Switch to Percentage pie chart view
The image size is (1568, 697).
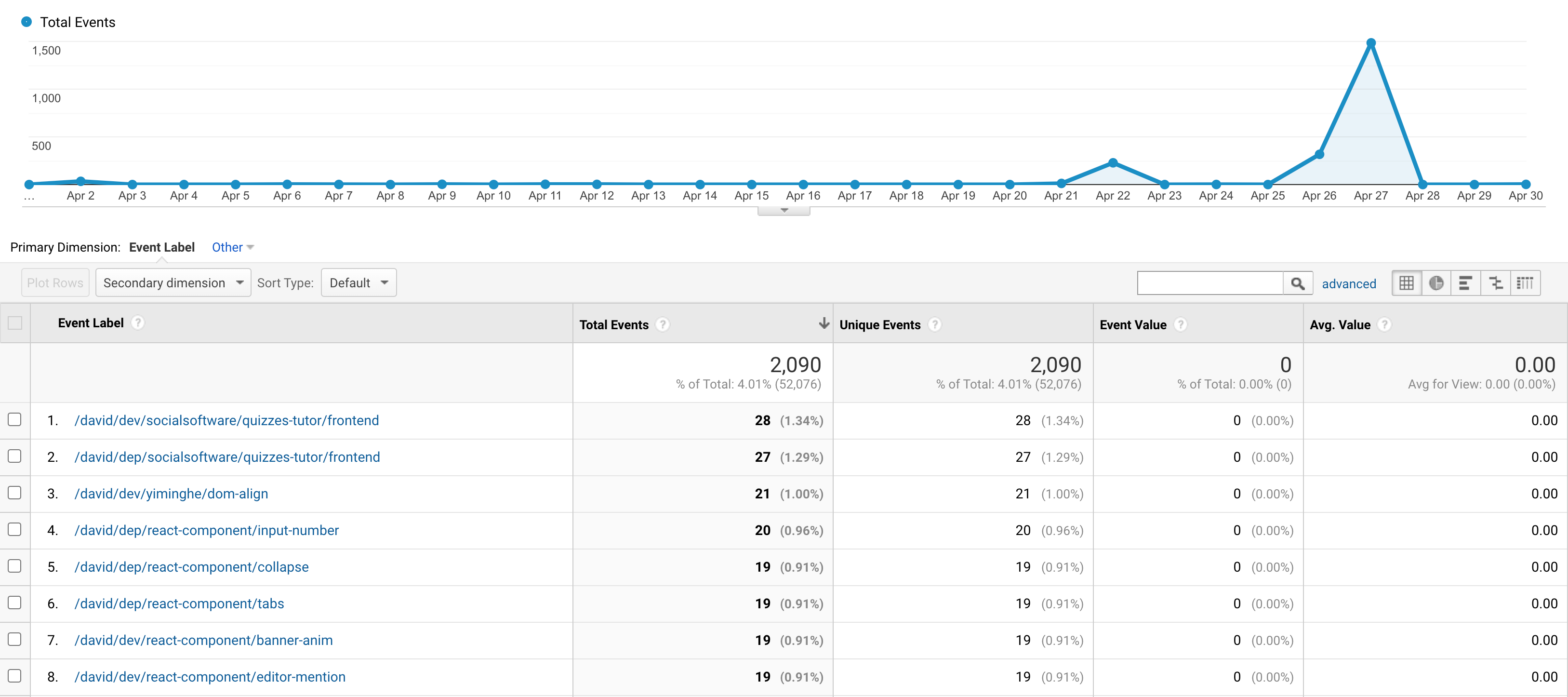[1436, 283]
